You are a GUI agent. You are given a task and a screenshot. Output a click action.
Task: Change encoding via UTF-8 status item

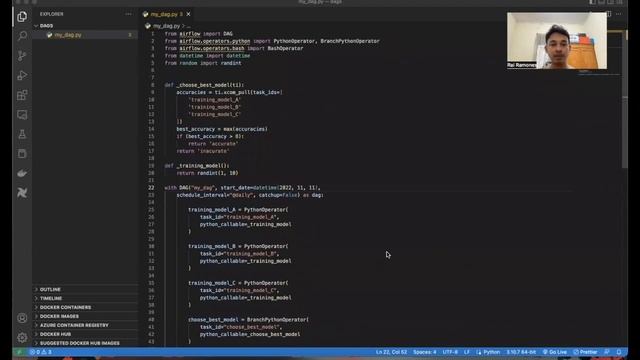tap(450, 352)
